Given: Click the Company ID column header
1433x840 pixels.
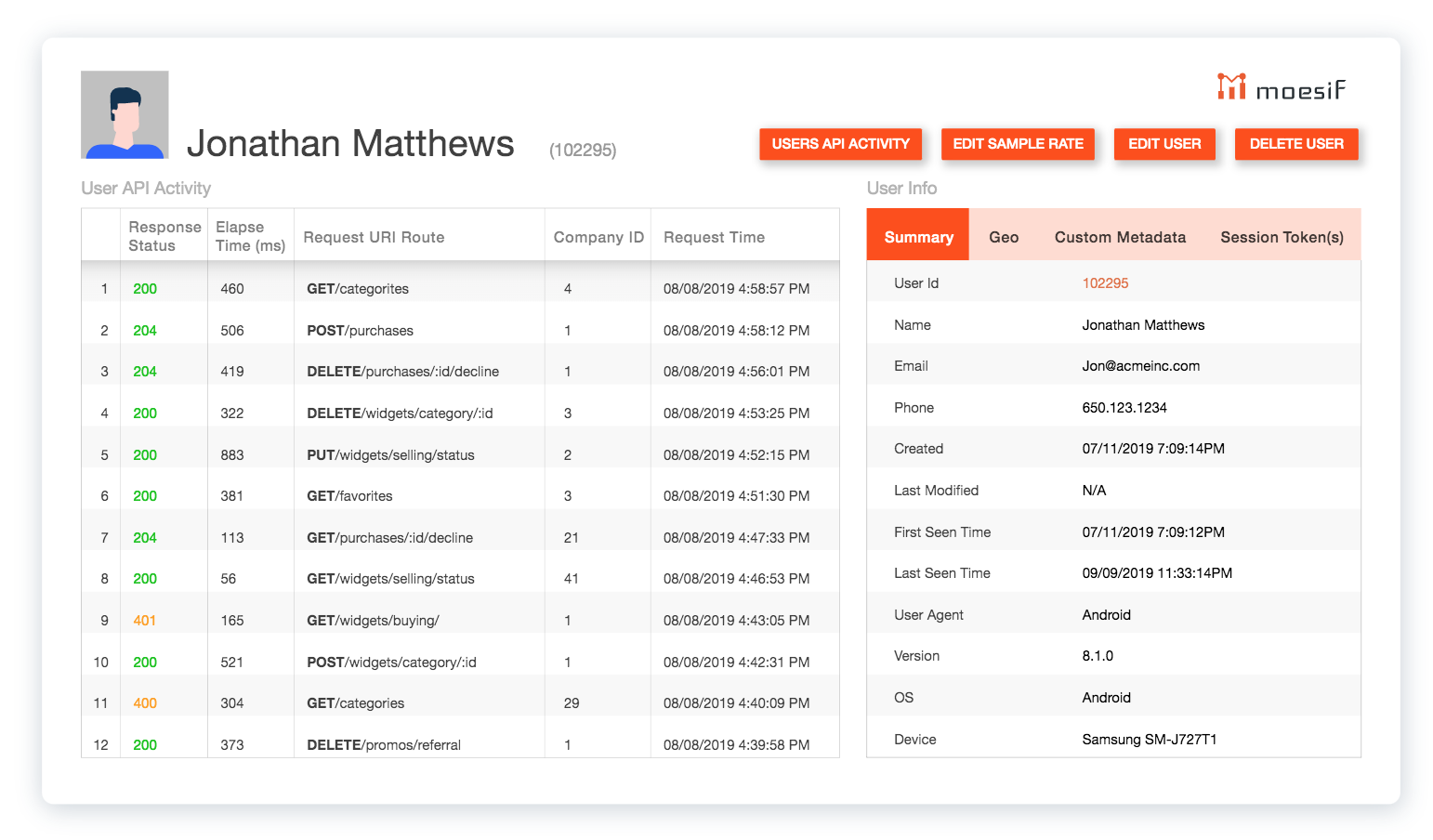Looking at the screenshot, I should point(598,237).
